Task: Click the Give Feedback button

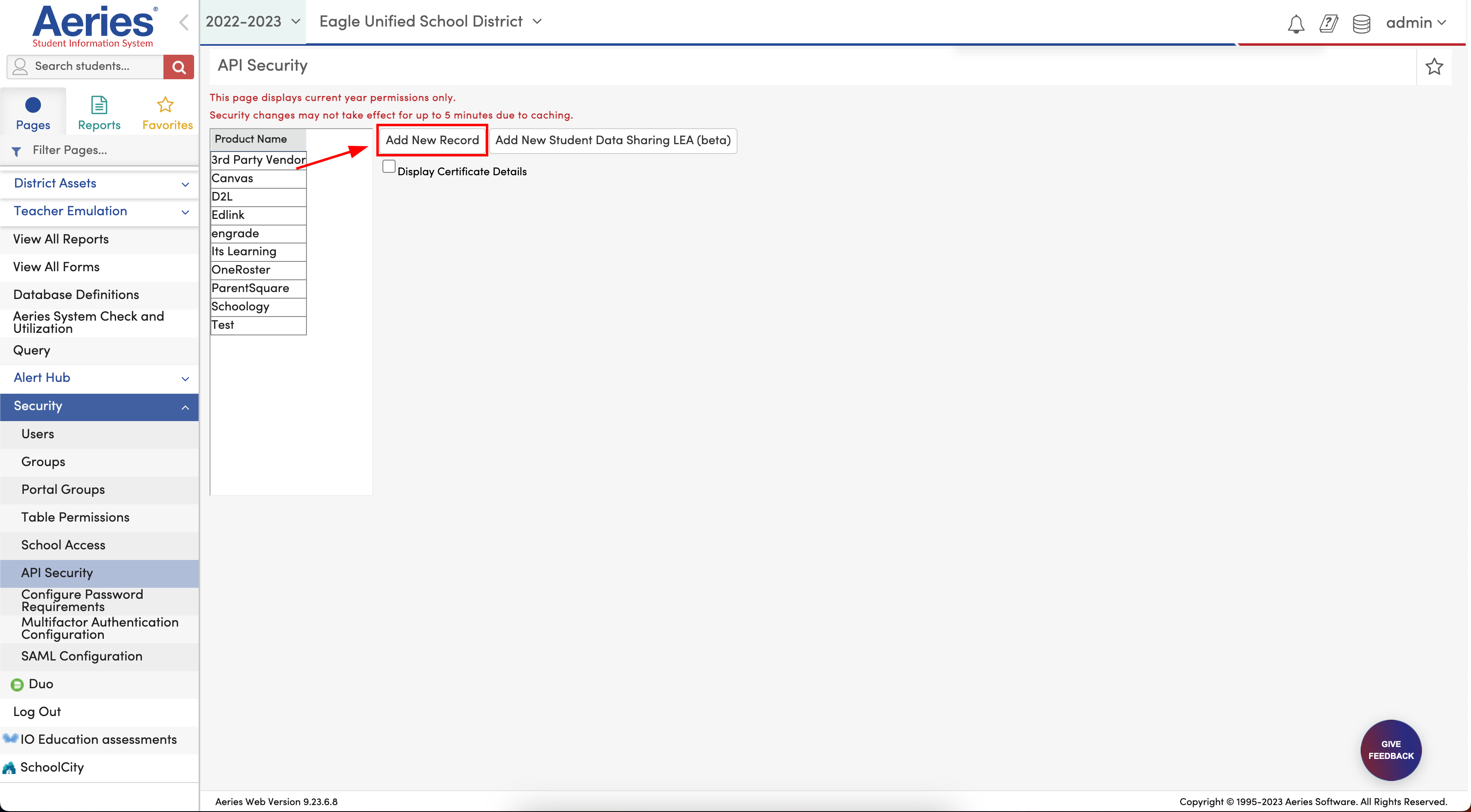Action: [x=1391, y=750]
